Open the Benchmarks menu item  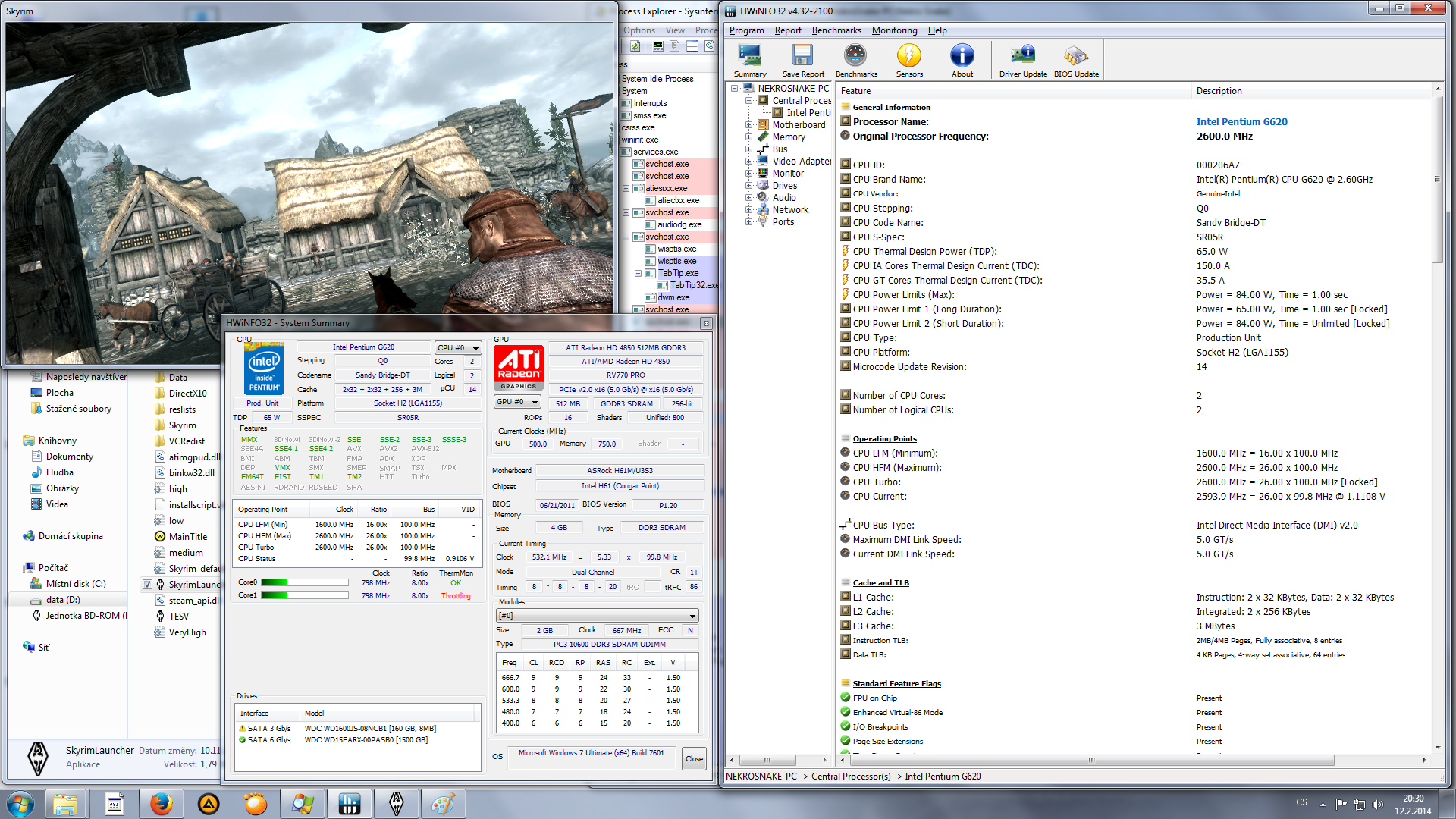[x=836, y=30]
